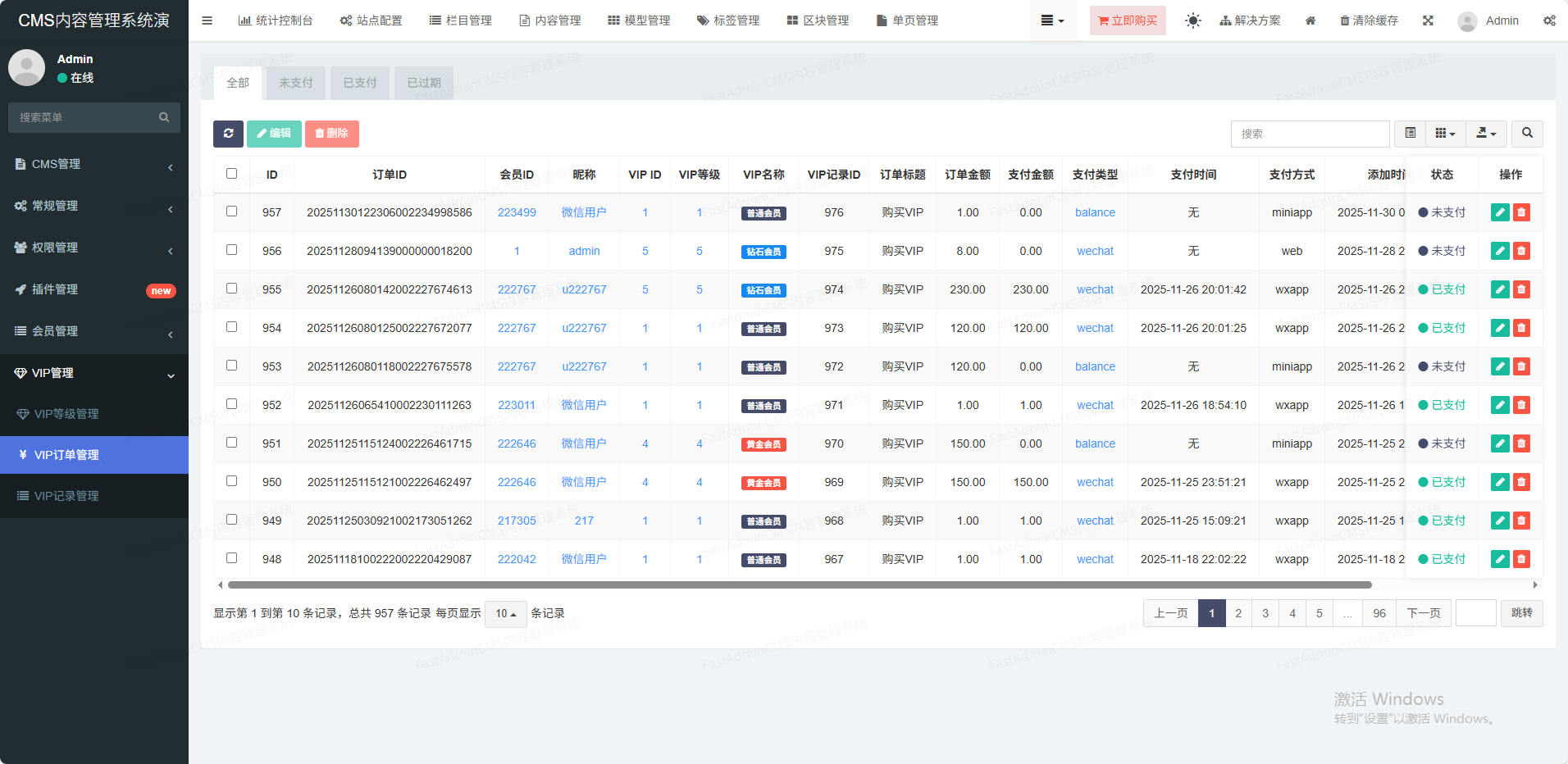The image size is (1568, 764).
Task: Open the home page icon
Action: [1310, 20]
